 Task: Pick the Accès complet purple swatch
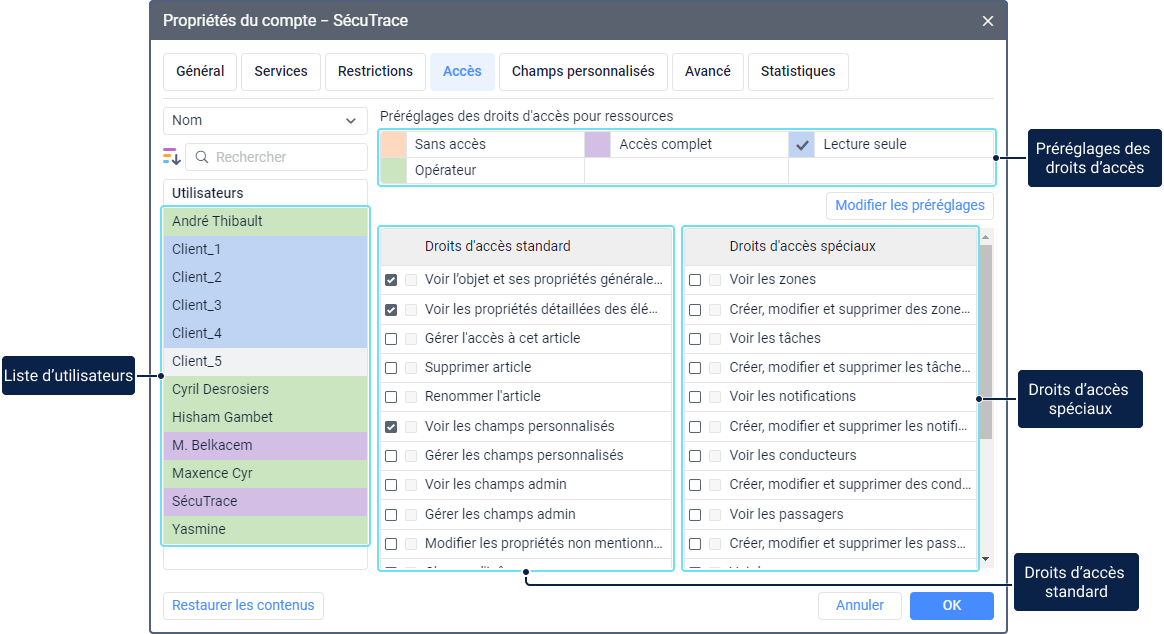597,144
